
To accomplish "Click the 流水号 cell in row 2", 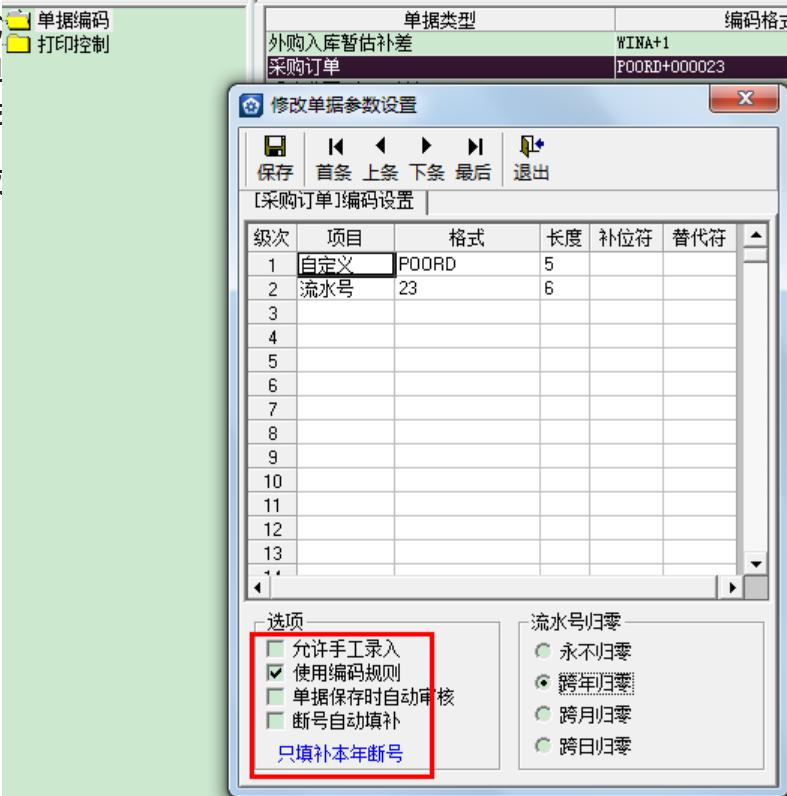I will (345, 289).
